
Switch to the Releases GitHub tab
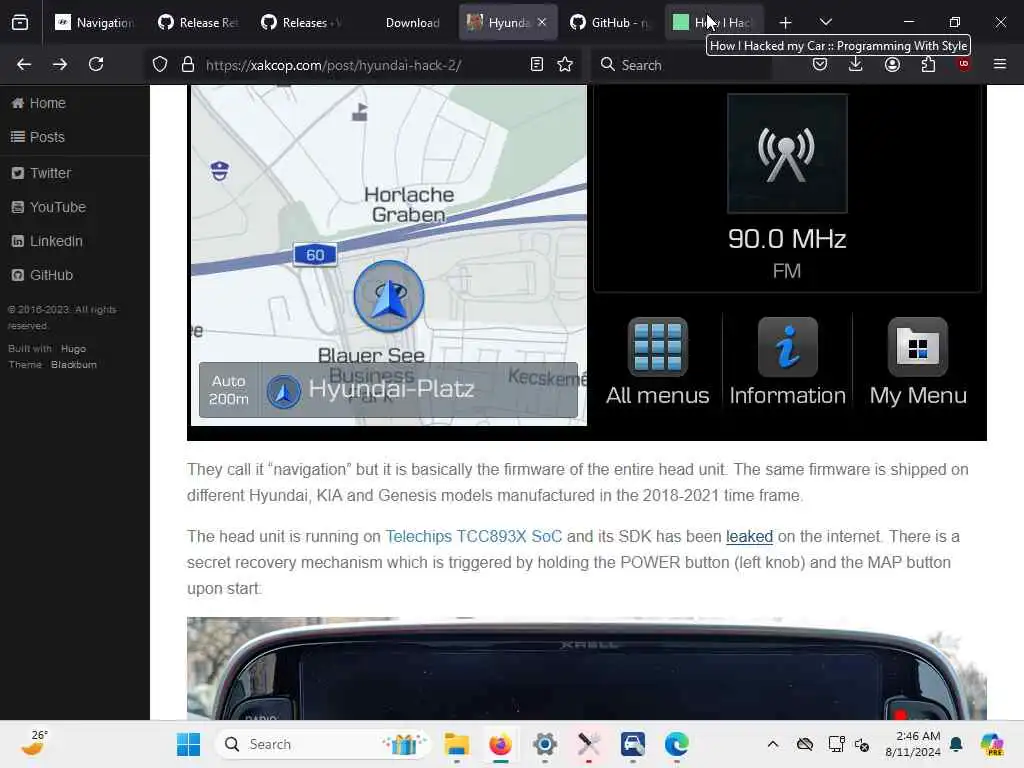tap(302, 23)
